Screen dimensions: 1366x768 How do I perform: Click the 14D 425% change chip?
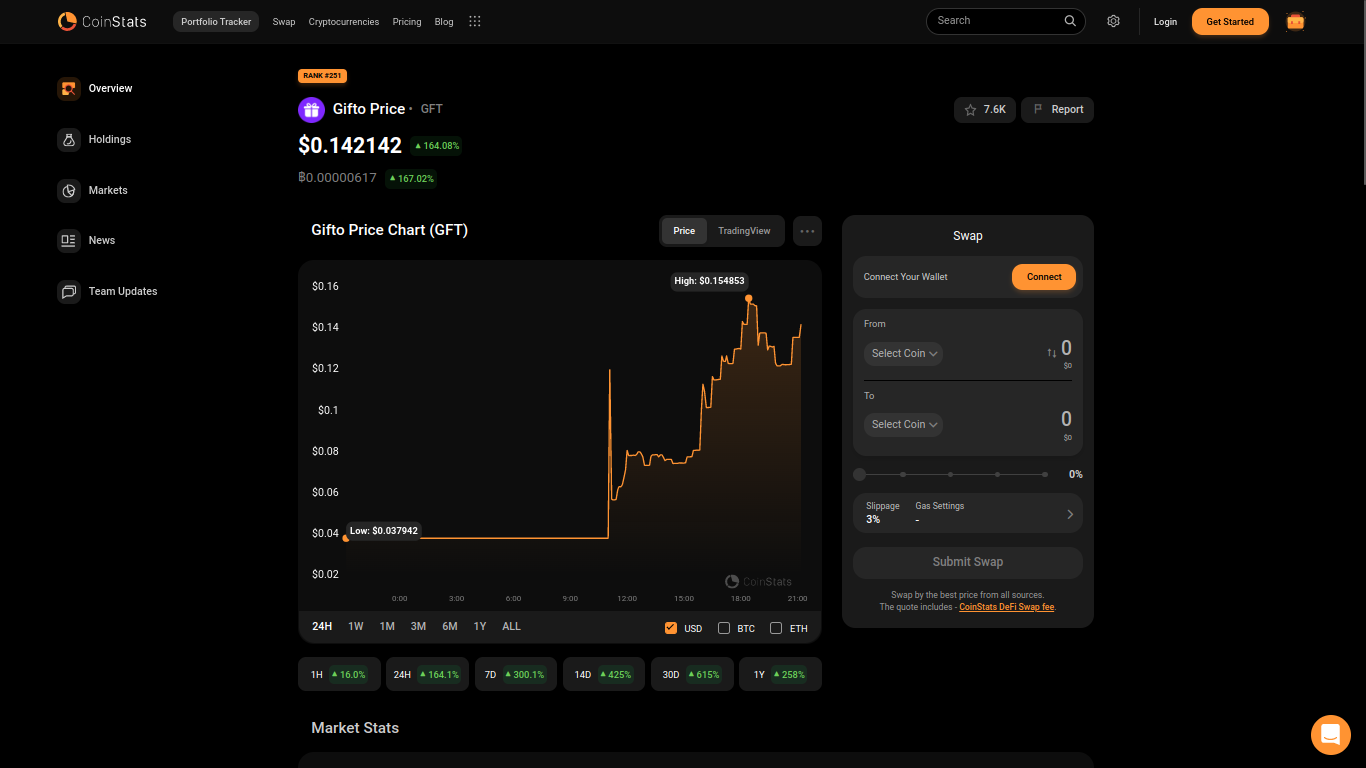pyautogui.click(x=604, y=675)
